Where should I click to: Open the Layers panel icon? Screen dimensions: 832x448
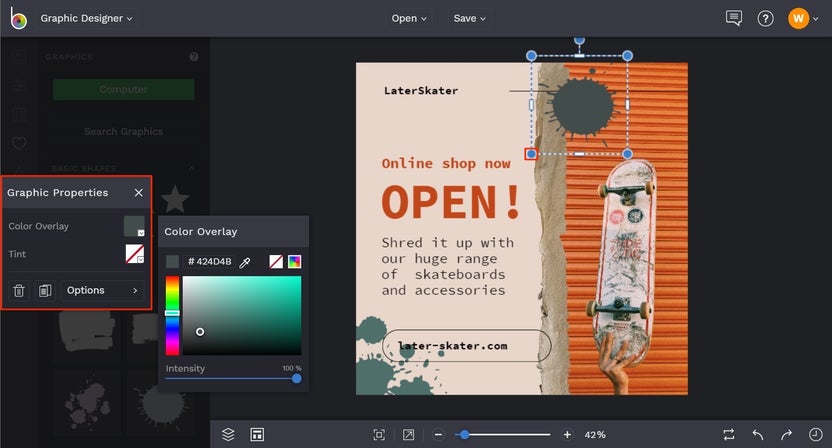(x=228, y=435)
